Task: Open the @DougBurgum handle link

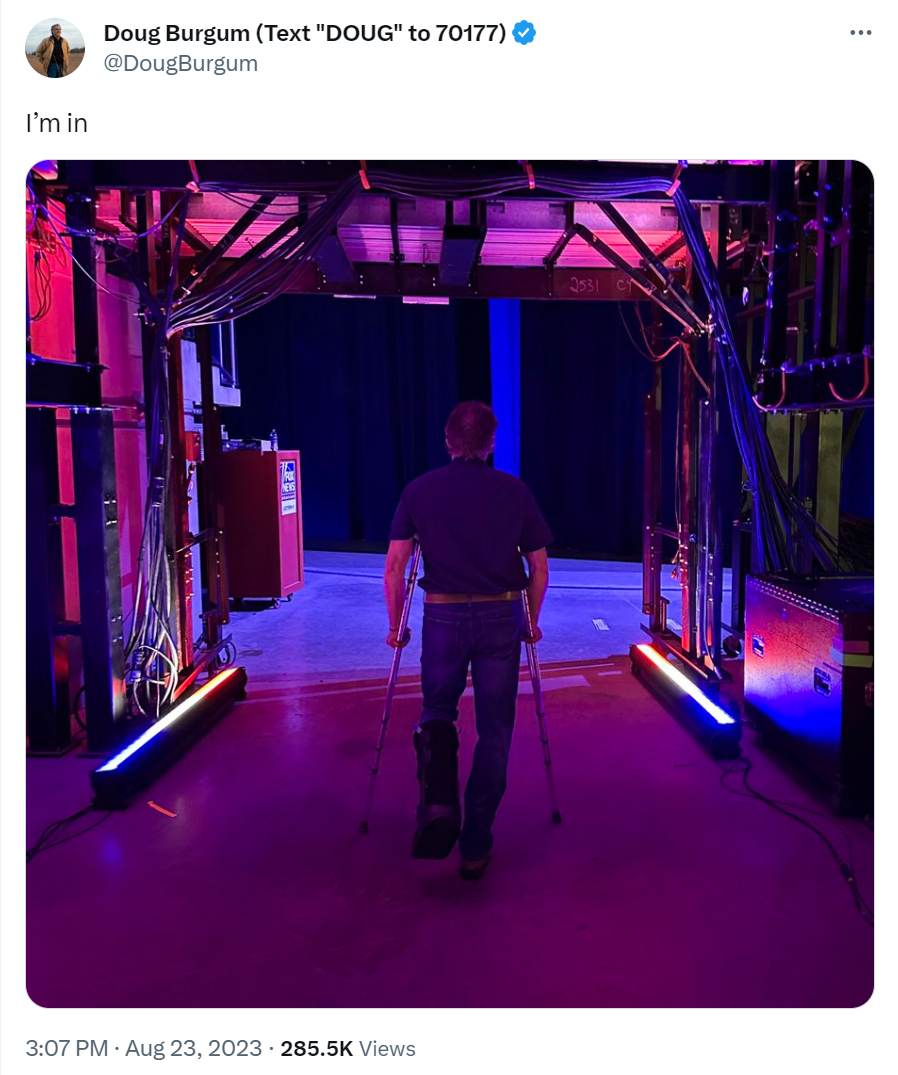Action: coord(181,63)
